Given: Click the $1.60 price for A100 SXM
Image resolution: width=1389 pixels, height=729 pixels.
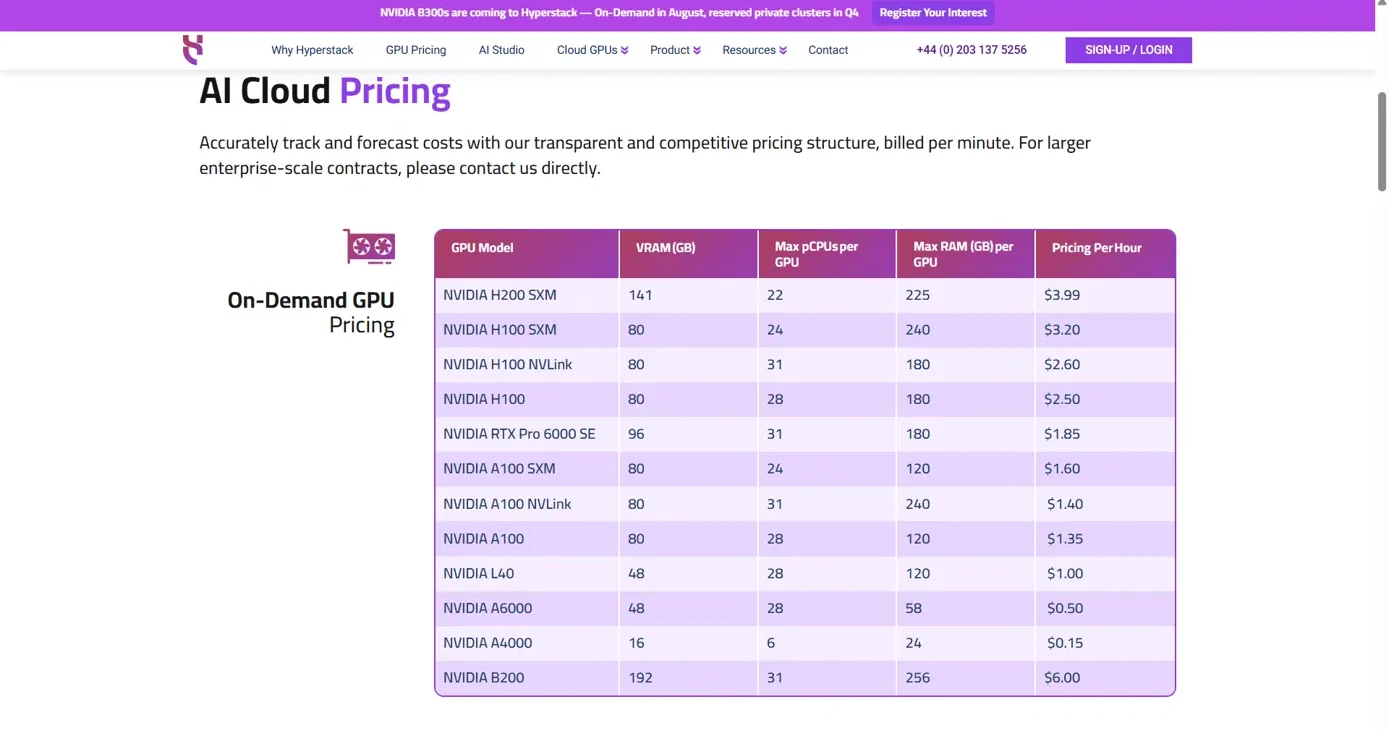Looking at the screenshot, I should click(x=1062, y=469).
